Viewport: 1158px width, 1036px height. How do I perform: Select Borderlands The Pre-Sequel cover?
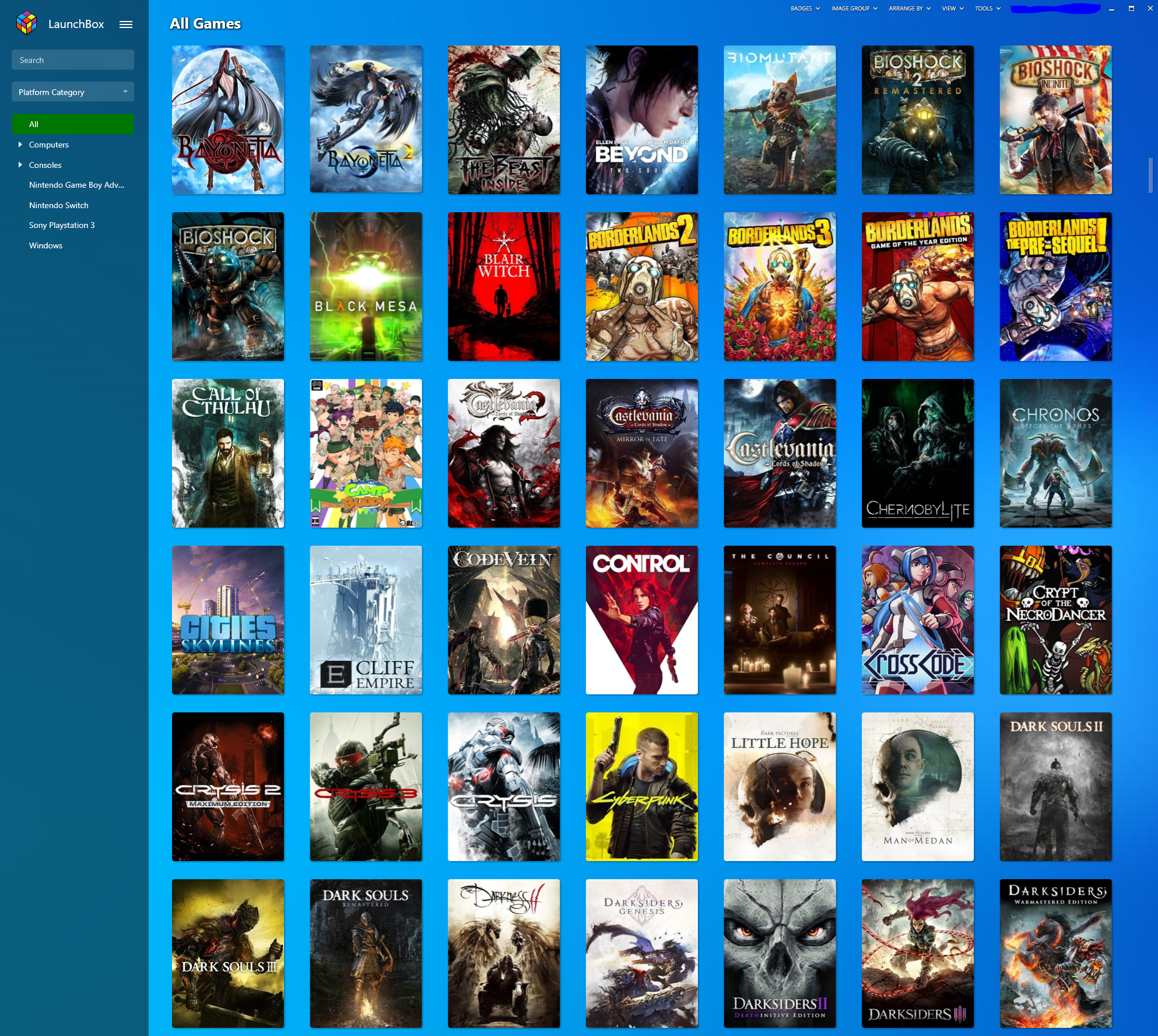(1056, 287)
